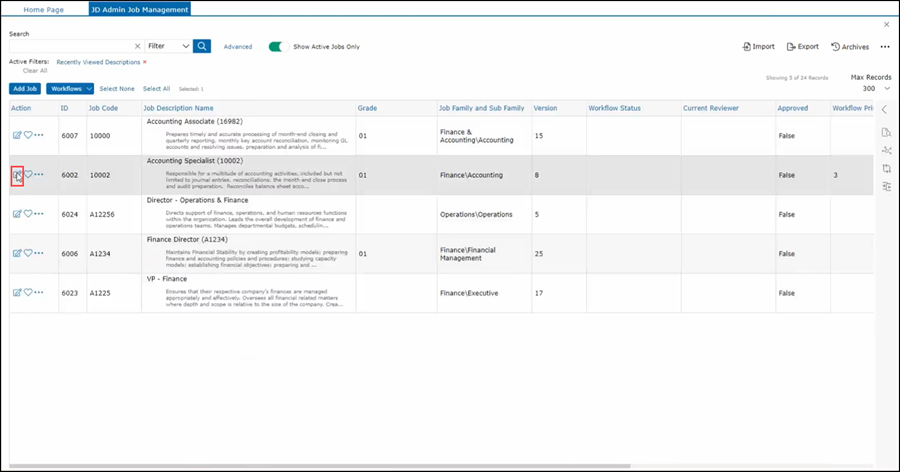Viewport: 900px width, 472px height.
Task: Expand the right side panel chevron
Action: pyautogui.click(x=884, y=109)
